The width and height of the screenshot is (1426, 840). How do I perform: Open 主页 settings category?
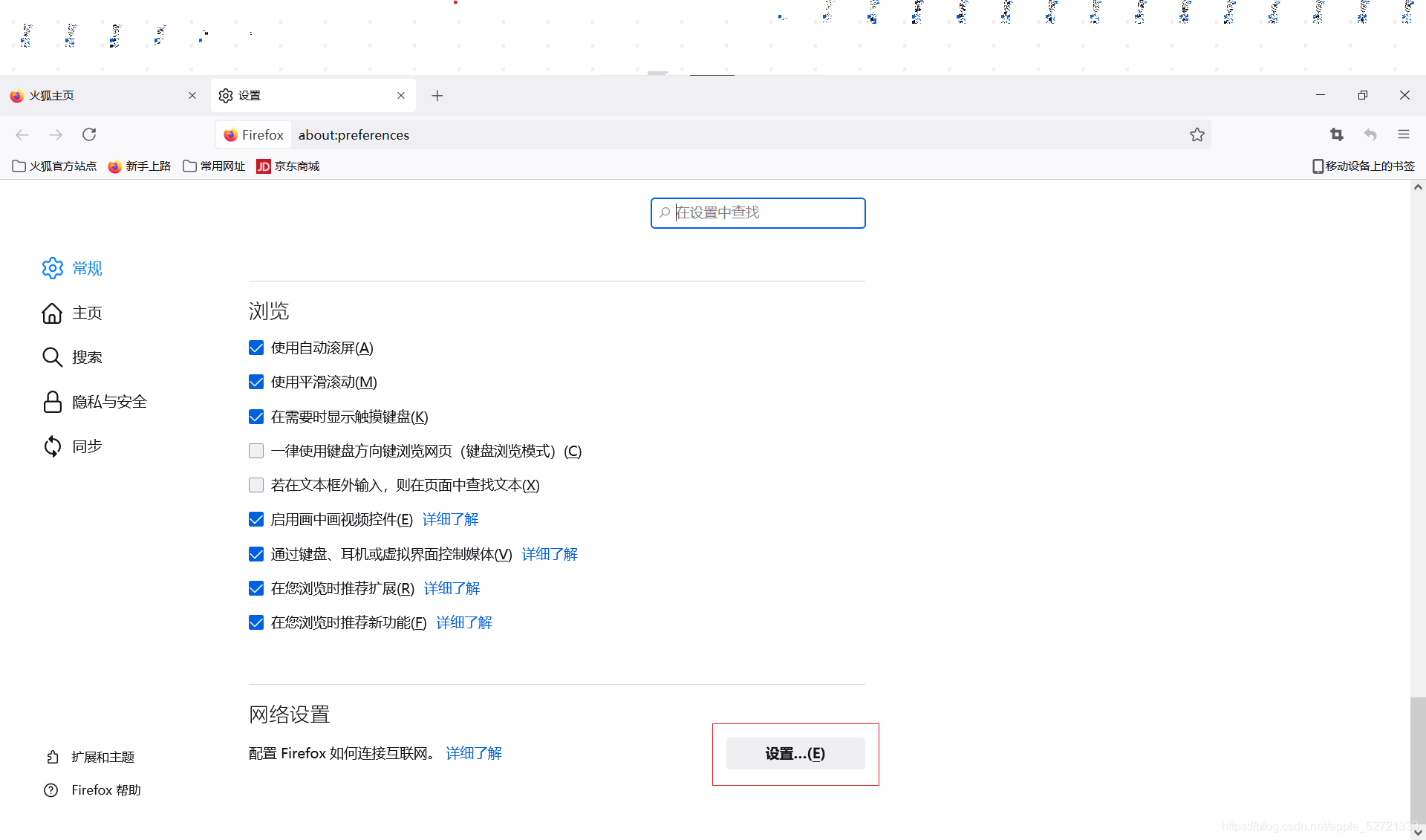(x=72, y=313)
